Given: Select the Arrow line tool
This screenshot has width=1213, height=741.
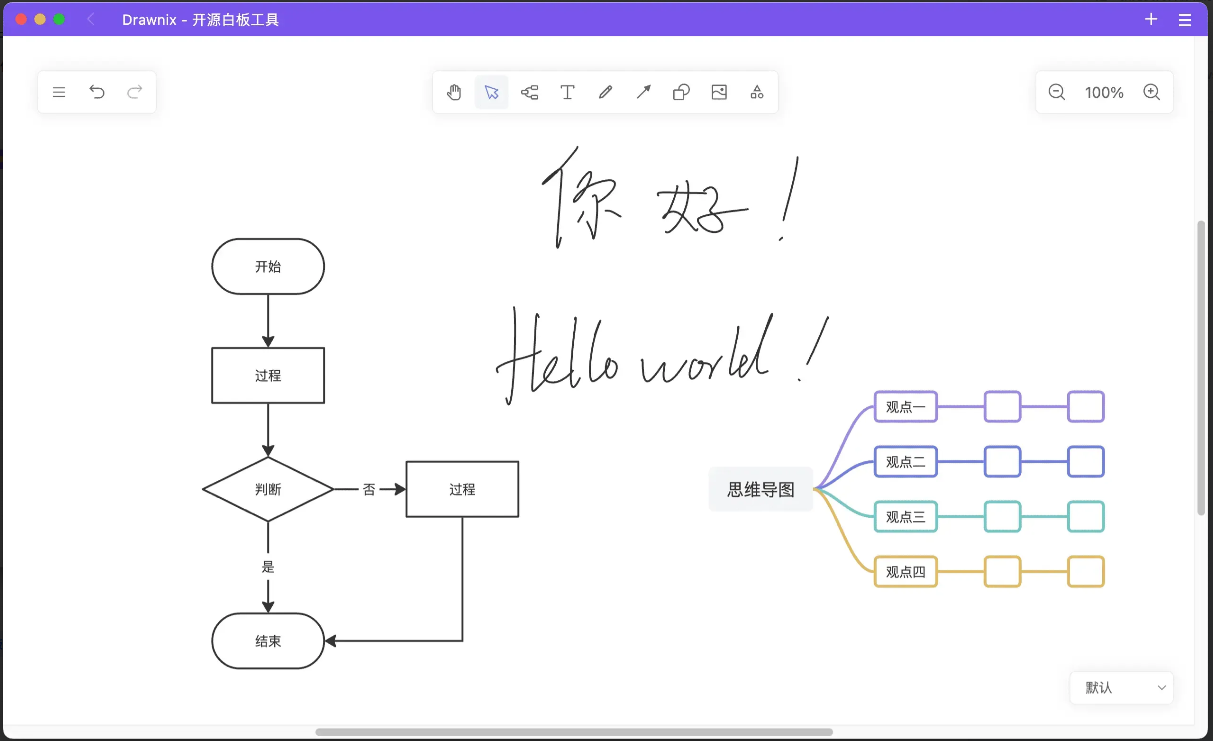Looking at the screenshot, I should (643, 92).
